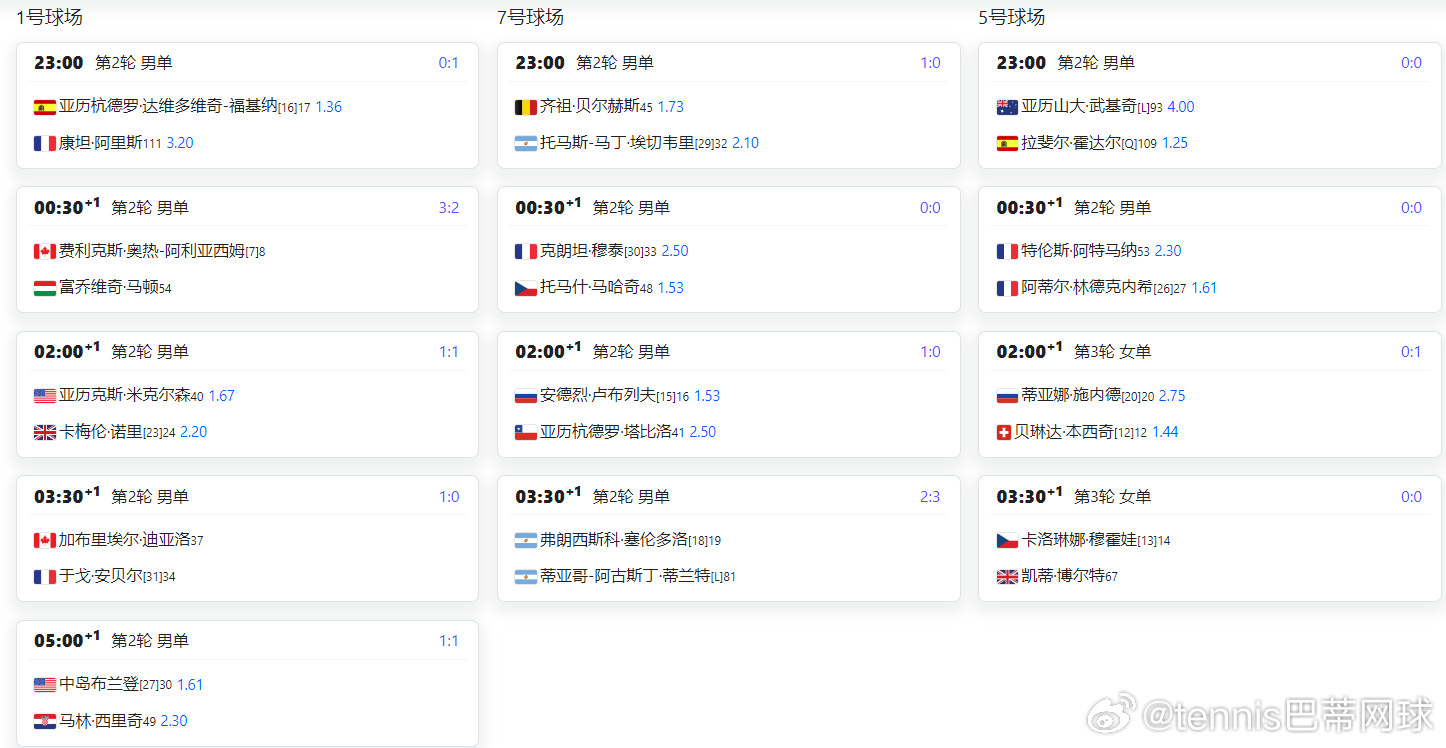This screenshot has height=748, width=1446.
Task: Choose the 2.75 odds for 蒂亚娜·施内德
Action: tap(1172, 396)
